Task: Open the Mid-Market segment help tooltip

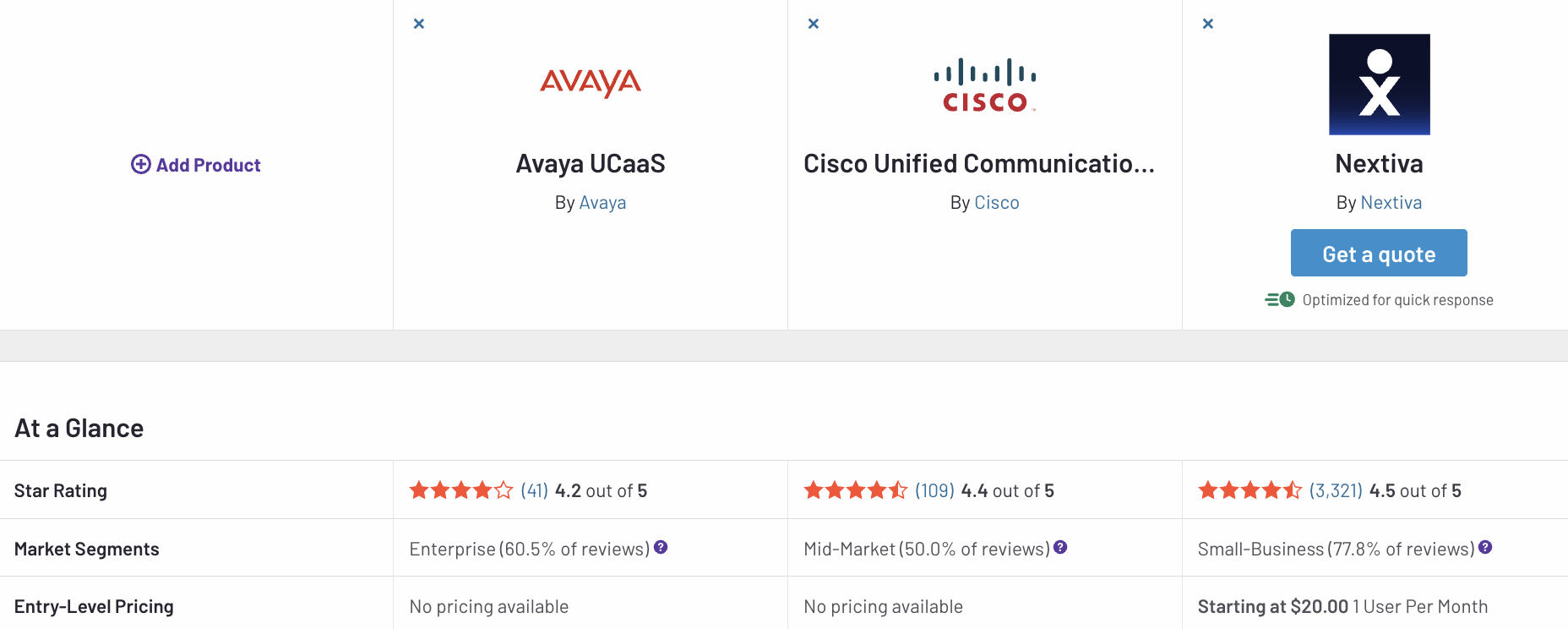Action: pyautogui.click(x=1061, y=547)
